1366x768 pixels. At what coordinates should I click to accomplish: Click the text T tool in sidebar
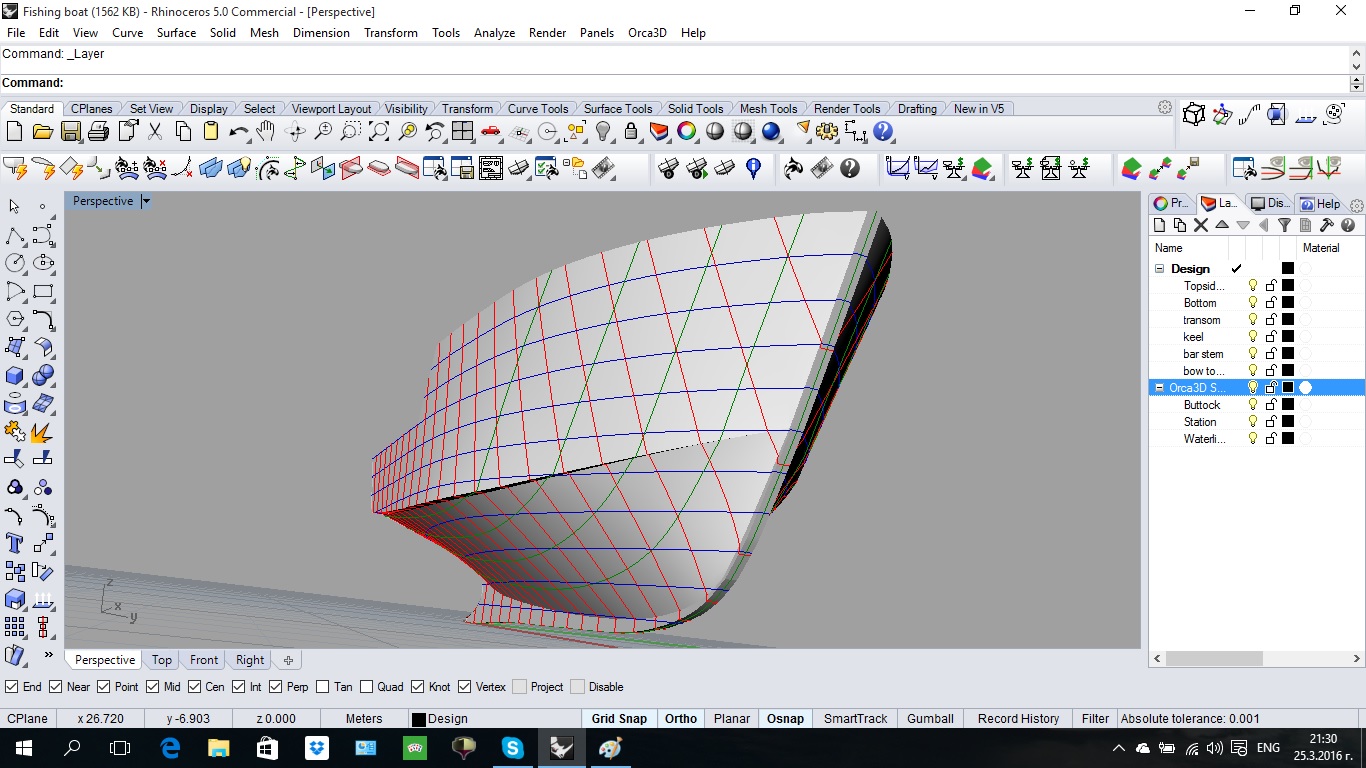point(15,543)
